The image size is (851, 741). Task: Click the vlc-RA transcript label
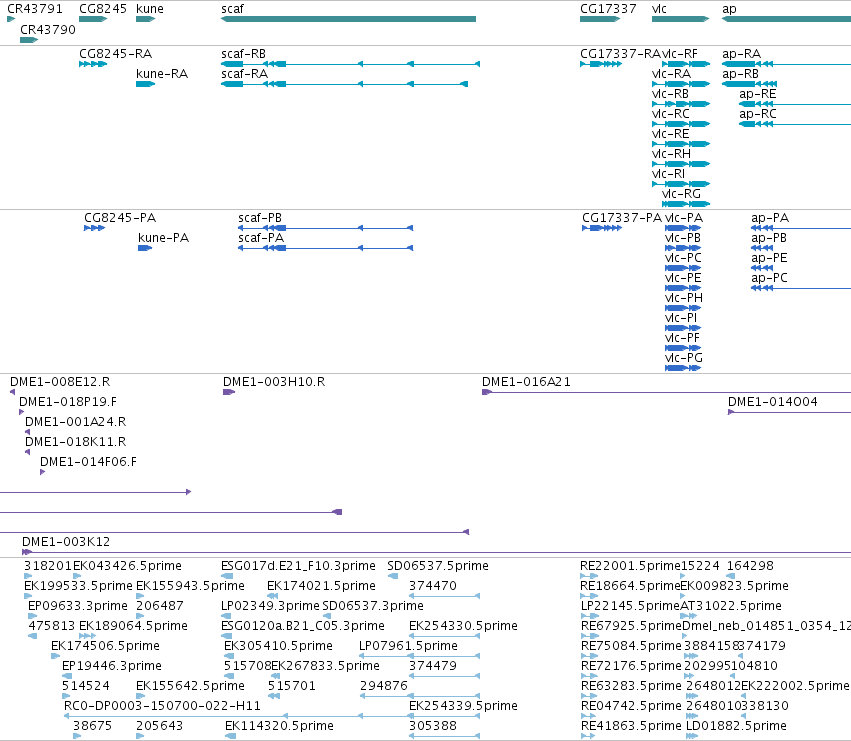(x=671, y=73)
